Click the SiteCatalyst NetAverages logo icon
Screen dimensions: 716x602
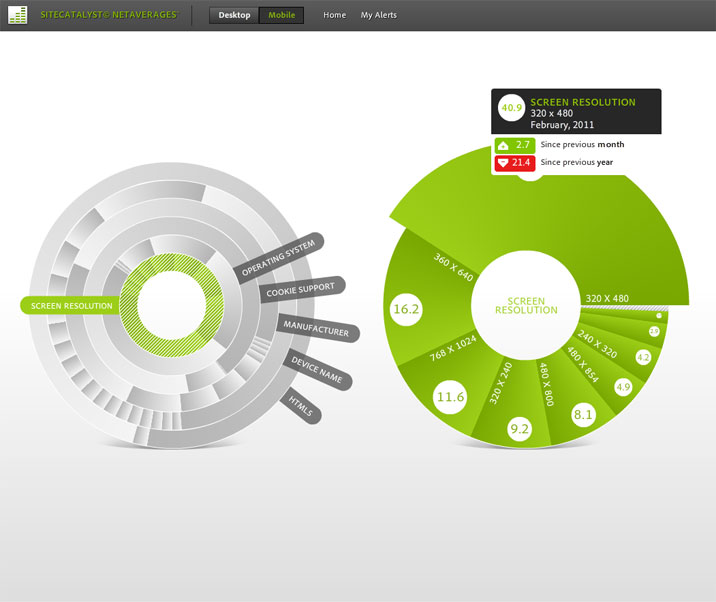18,15
